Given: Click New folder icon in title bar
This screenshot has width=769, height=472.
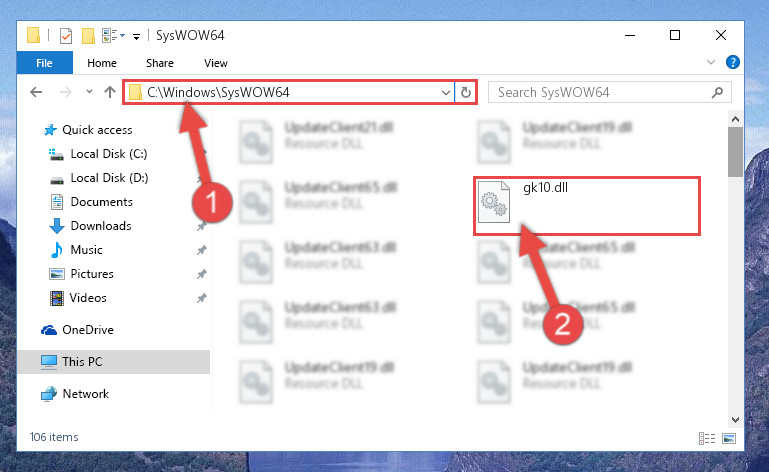Looking at the screenshot, I should tap(88, 36).
